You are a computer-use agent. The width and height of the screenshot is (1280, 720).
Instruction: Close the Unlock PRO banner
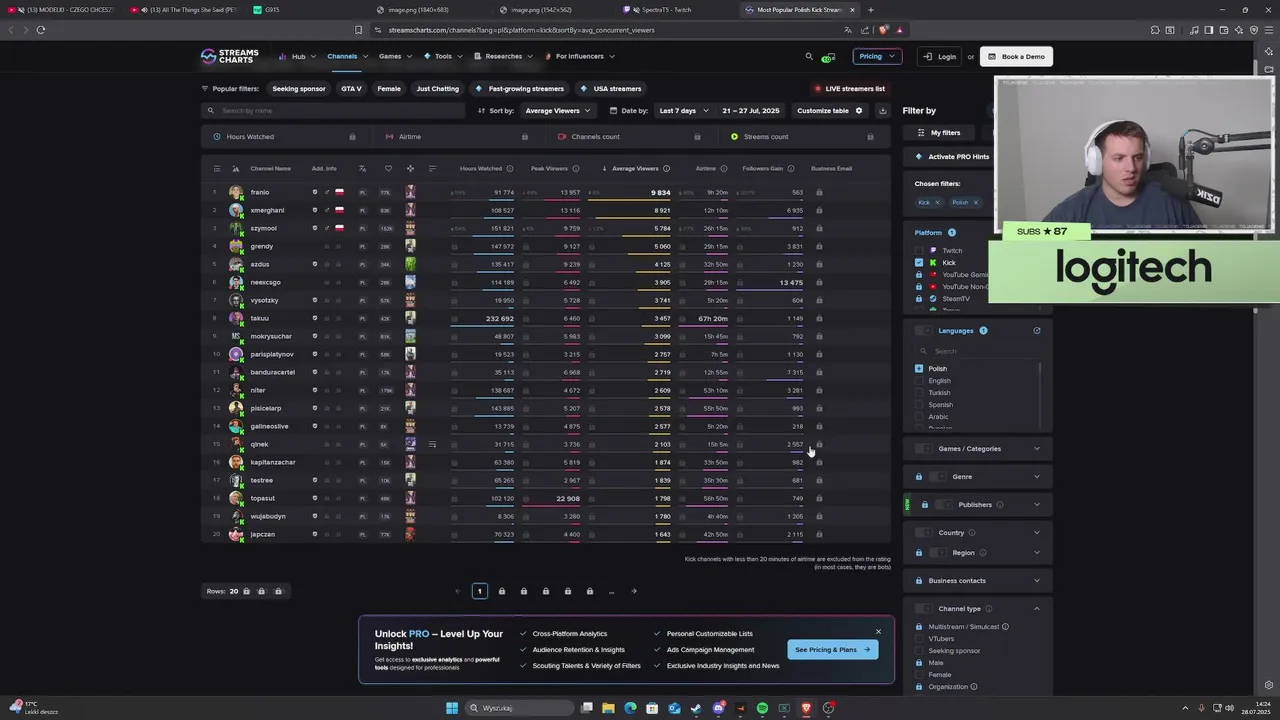click(878, 631)
